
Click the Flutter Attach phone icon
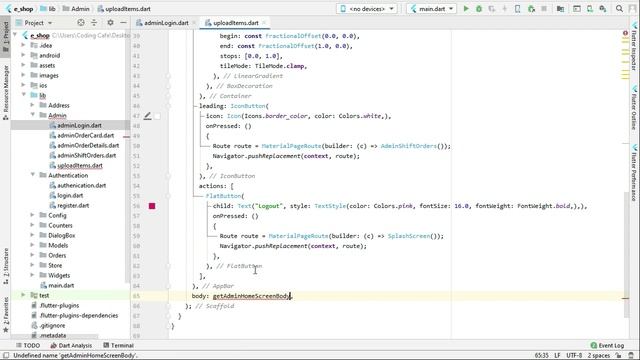tap(518, 9)
